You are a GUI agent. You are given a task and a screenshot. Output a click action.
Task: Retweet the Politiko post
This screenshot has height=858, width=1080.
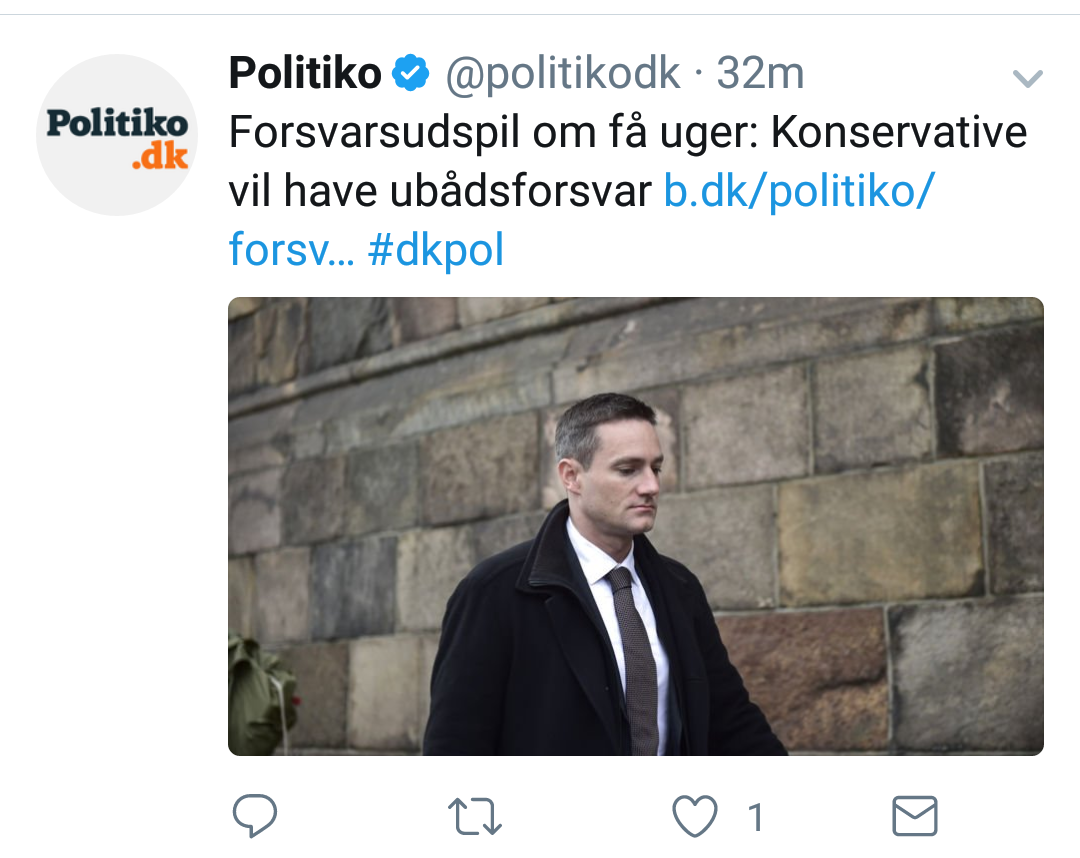tap(474, 817)
